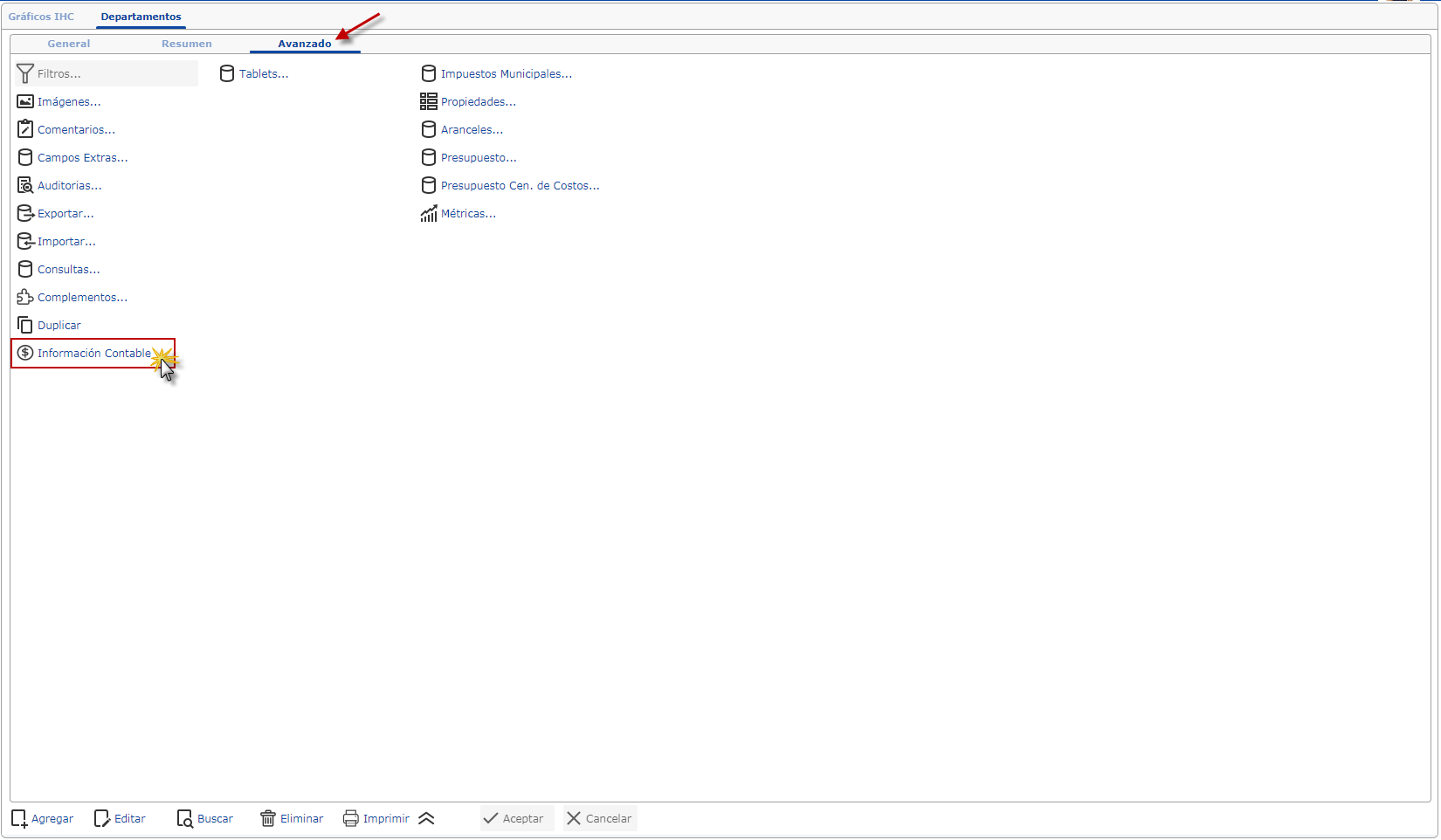Click the Agregar new-document icon
1441x840 pixels.
19,819
